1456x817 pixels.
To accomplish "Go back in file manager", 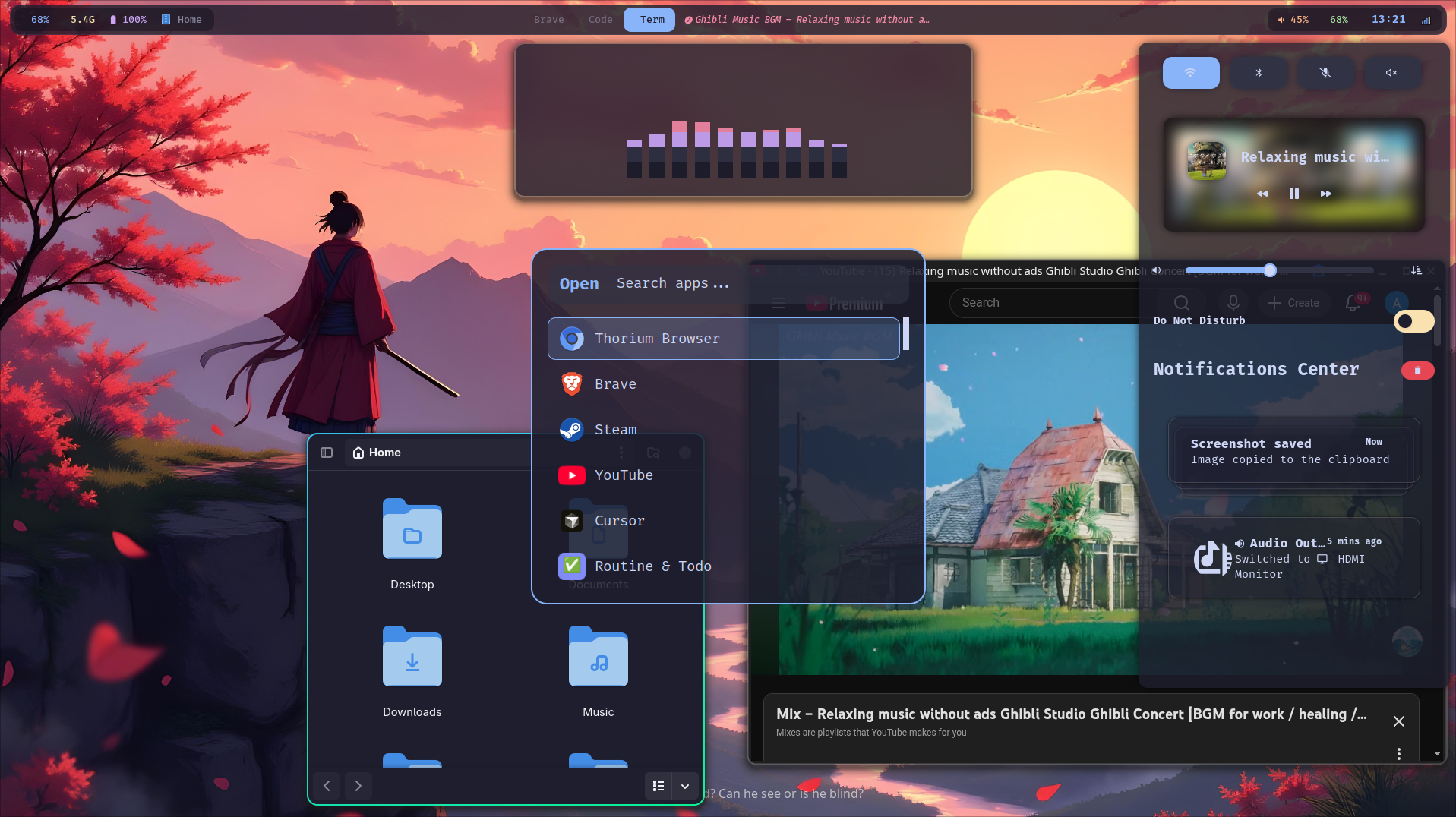I will (327, 786).
